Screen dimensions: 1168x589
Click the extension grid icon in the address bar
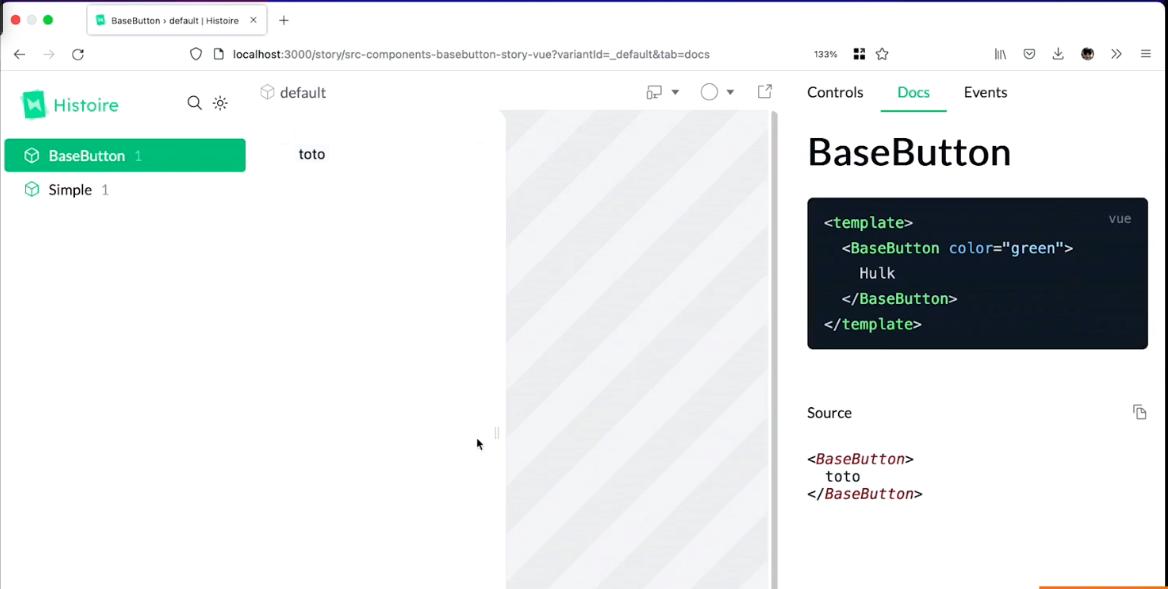click(858, 54)
